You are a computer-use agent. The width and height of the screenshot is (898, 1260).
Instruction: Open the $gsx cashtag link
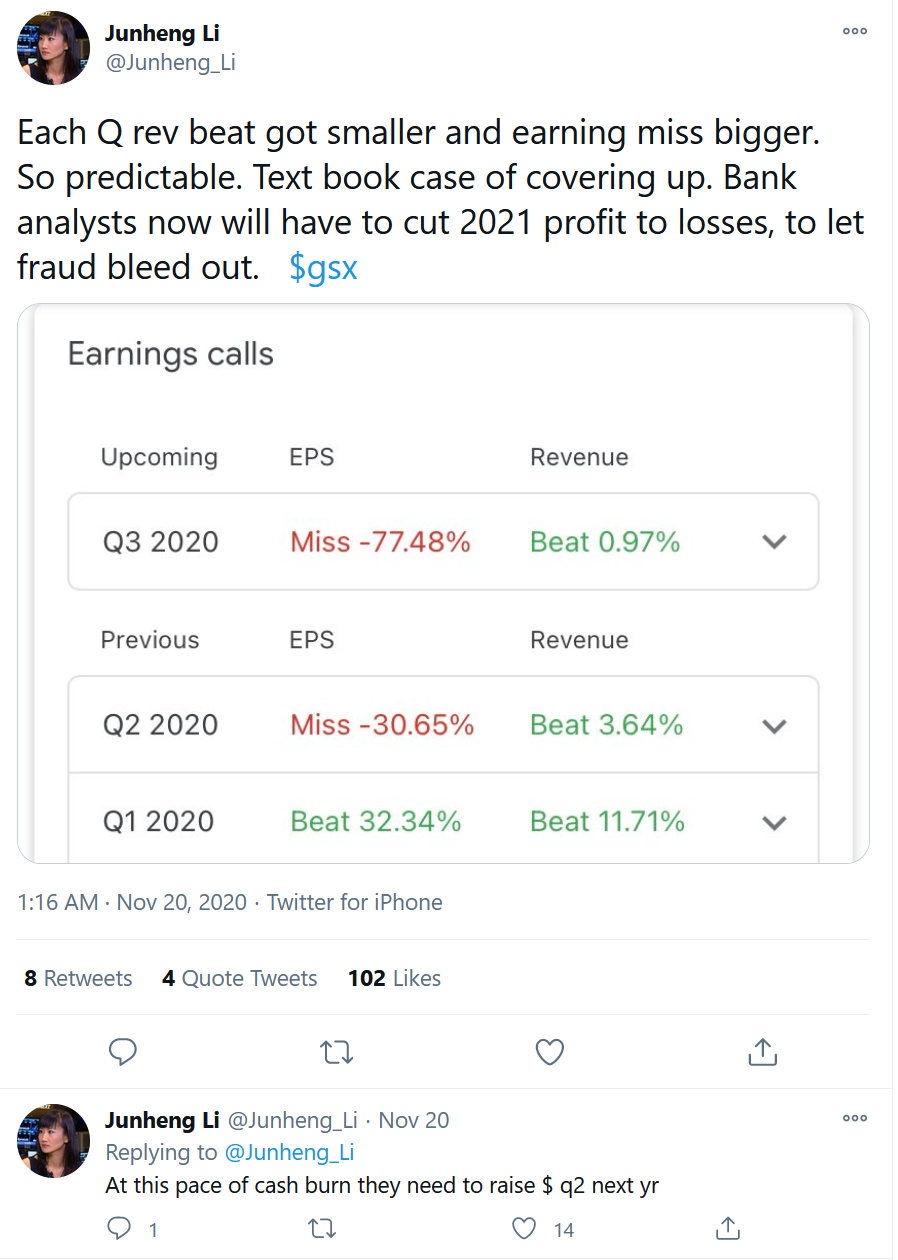pos(323,267)
